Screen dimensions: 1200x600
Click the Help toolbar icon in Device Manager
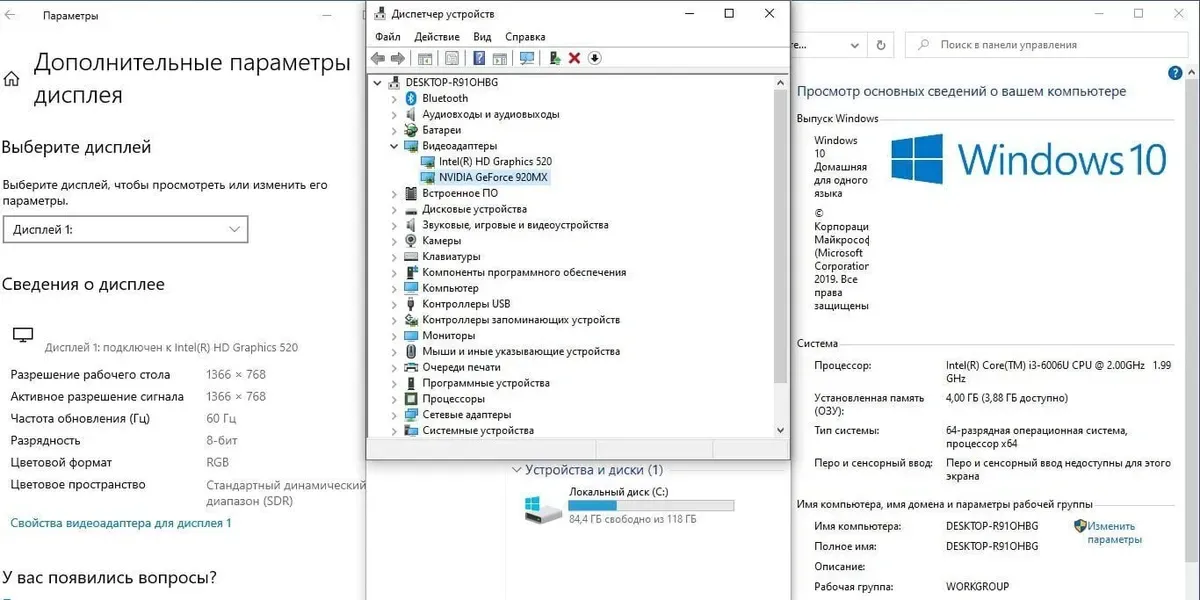pos(479,58)
